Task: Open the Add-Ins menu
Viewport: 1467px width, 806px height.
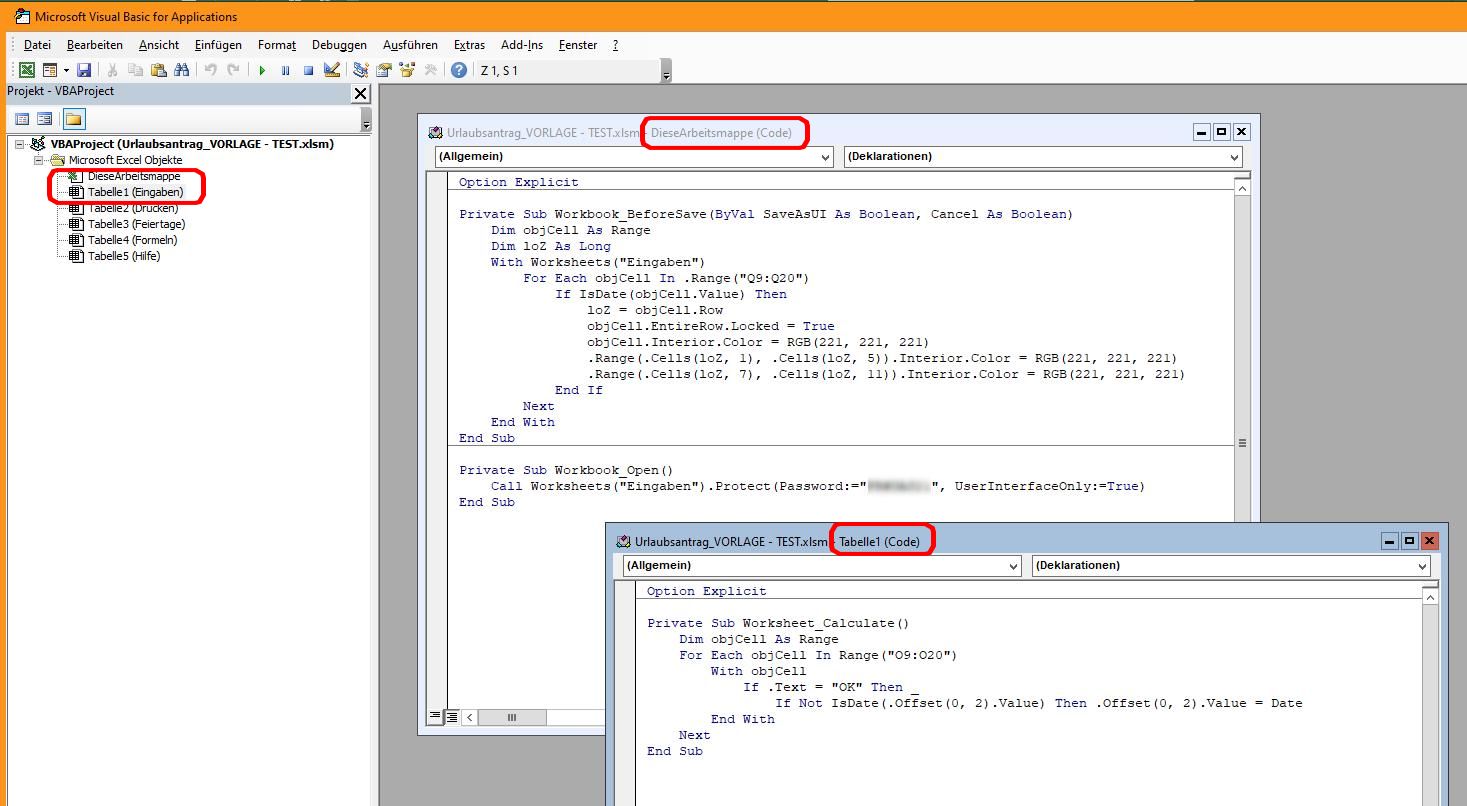Action: pyautogui.click(x=522, y=45)
